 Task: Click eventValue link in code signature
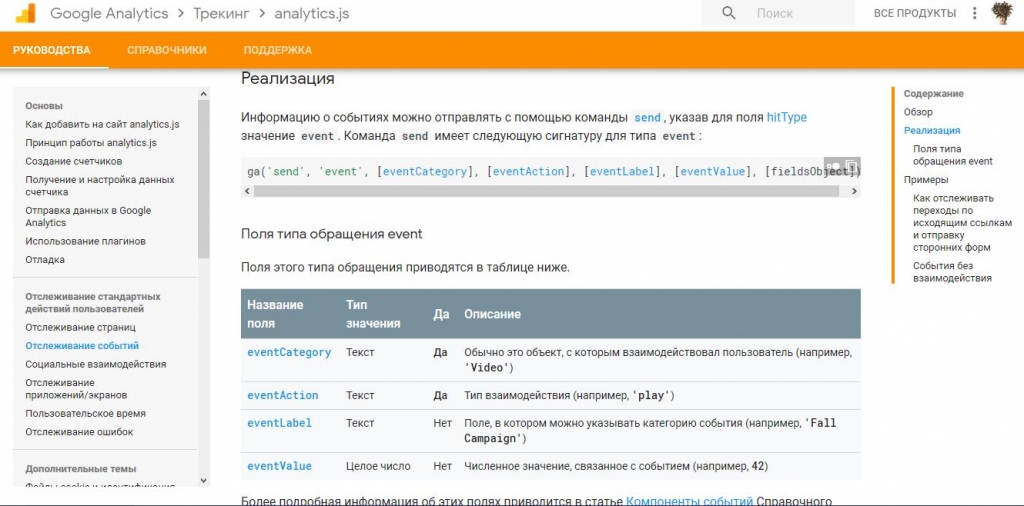pyautogui.click(x=712, y=172)
